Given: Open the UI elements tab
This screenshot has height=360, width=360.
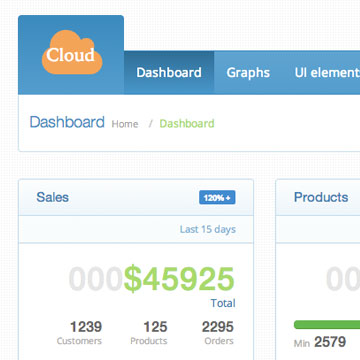Looking at the screenshot, I should pos(327,73).
